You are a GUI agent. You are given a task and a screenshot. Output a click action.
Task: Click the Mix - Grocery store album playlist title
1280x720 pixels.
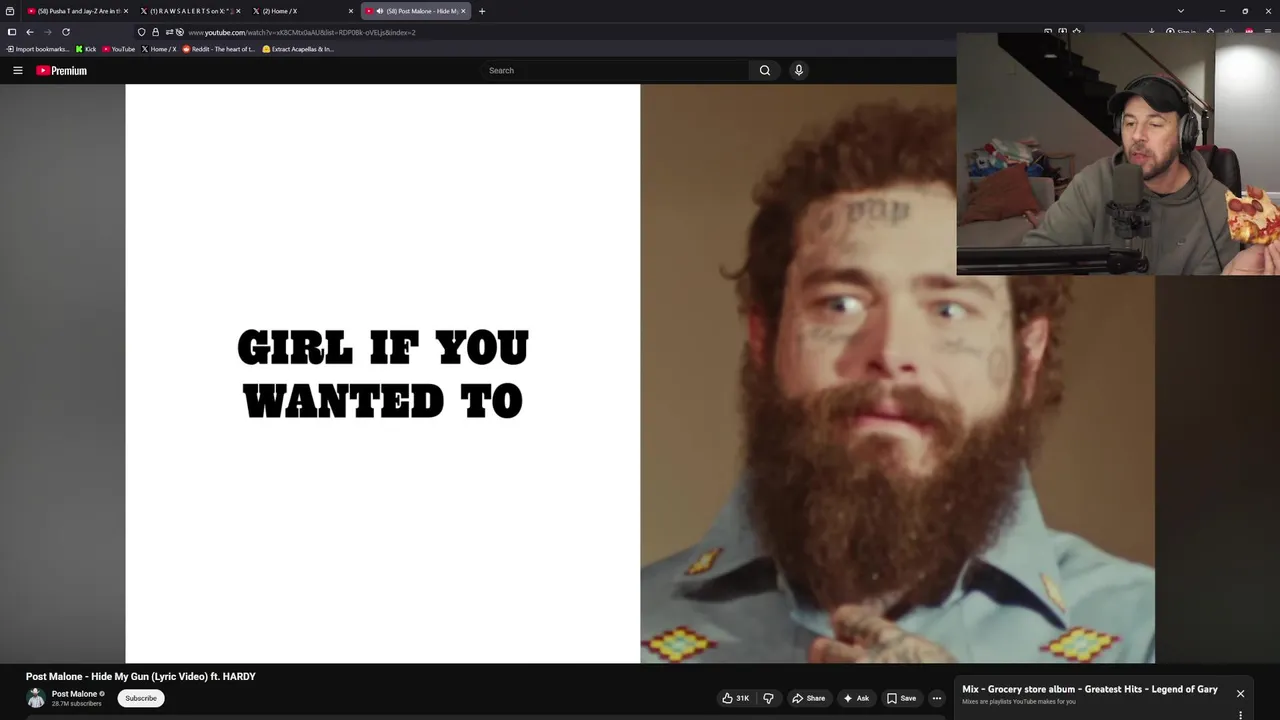coord(1090,689)
